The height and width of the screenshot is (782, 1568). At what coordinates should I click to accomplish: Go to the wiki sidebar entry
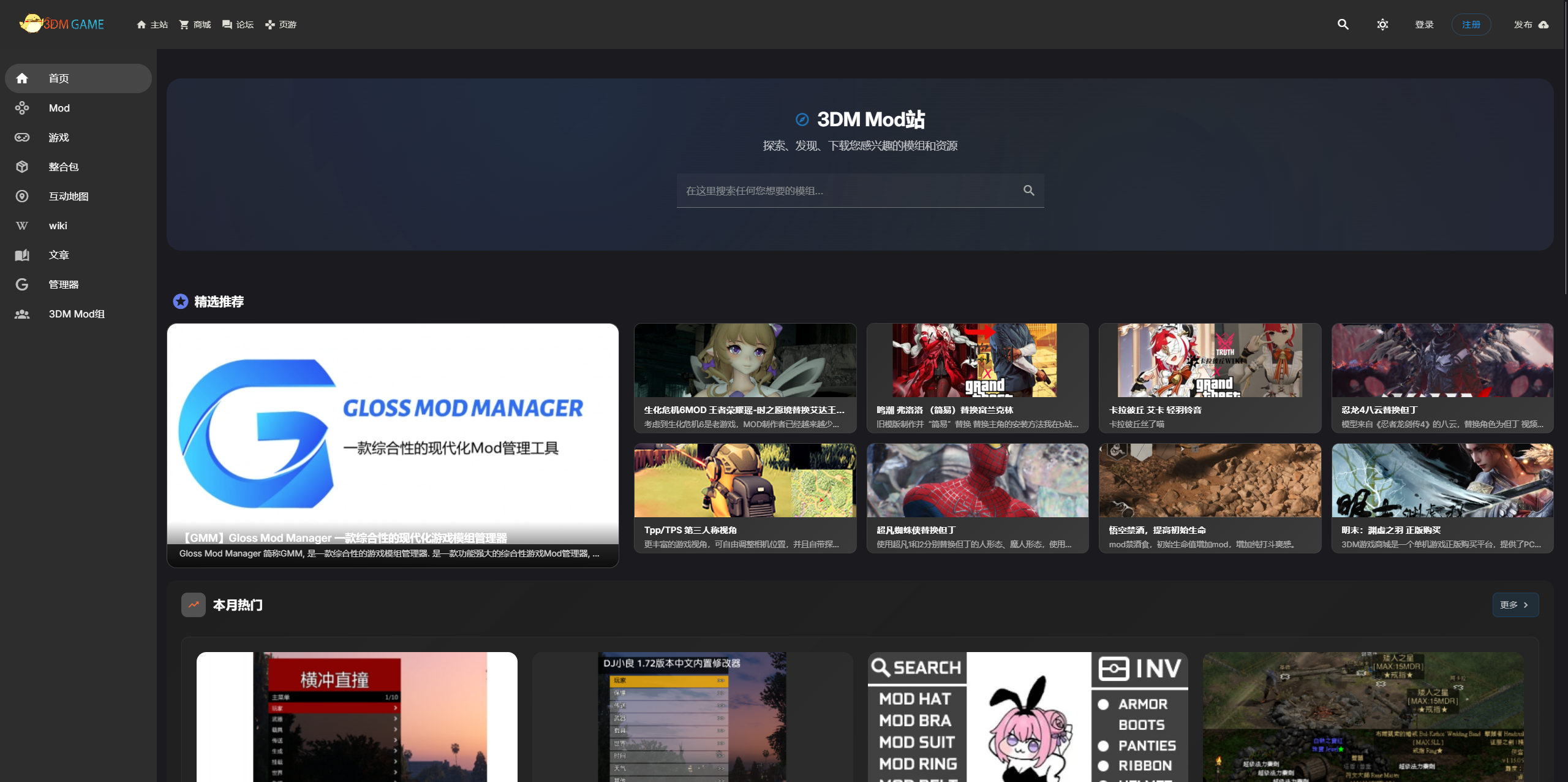pyautogui.click(x=58, y=226)
